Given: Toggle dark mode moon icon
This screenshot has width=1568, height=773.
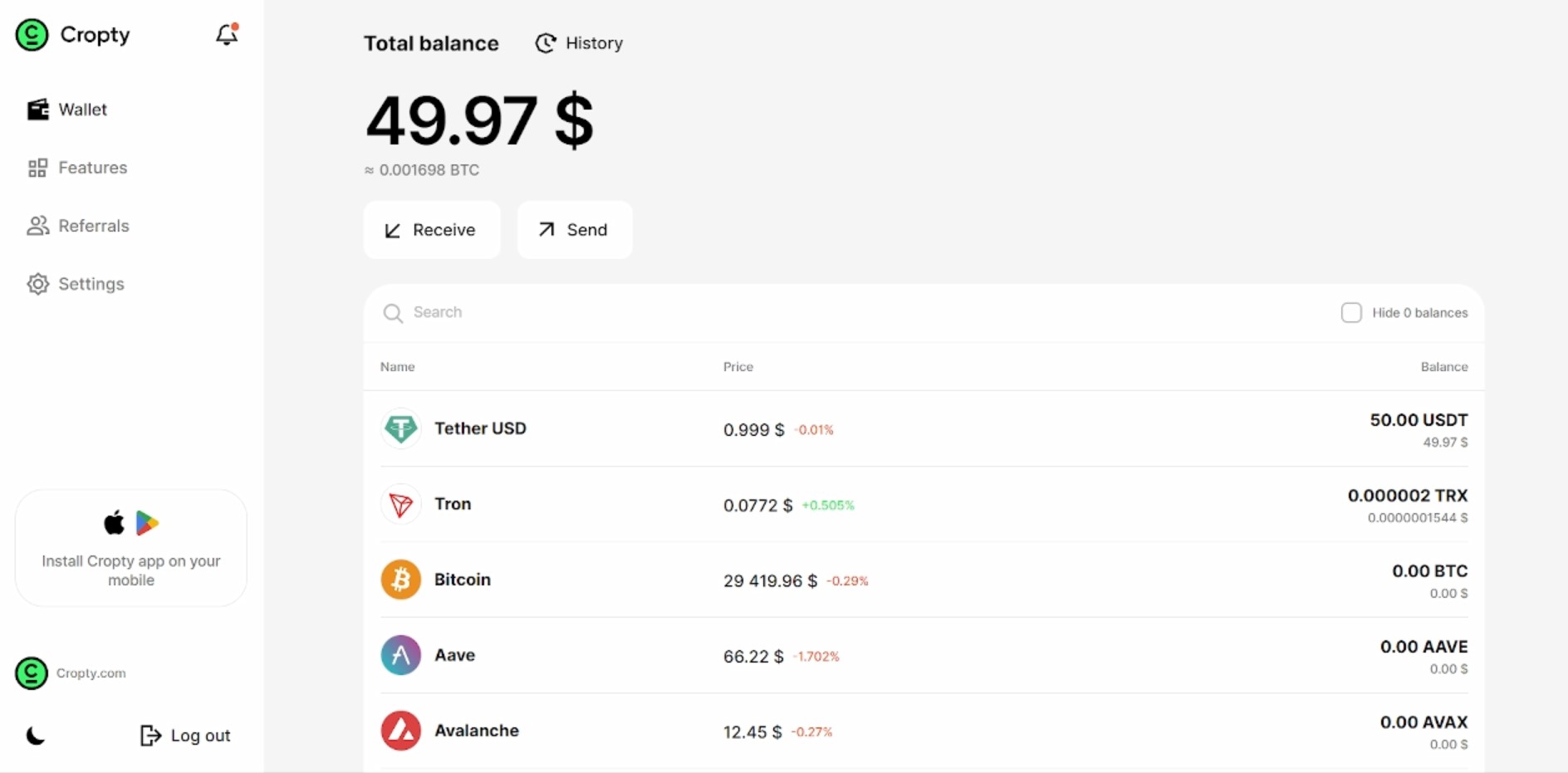Looking at the screenshot, I should (36, 736).
